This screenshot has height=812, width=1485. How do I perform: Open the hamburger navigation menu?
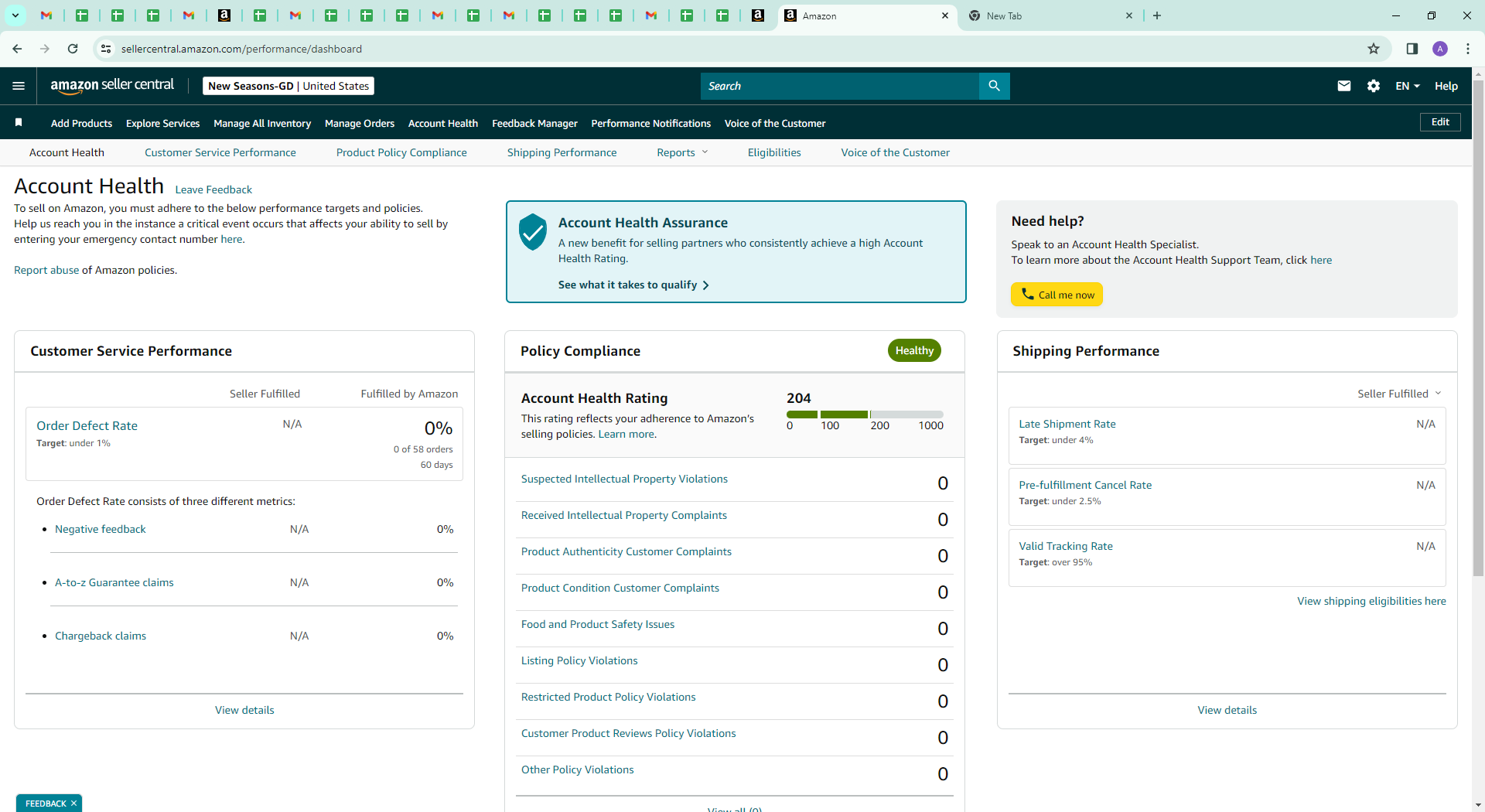(x=19, y=86)
